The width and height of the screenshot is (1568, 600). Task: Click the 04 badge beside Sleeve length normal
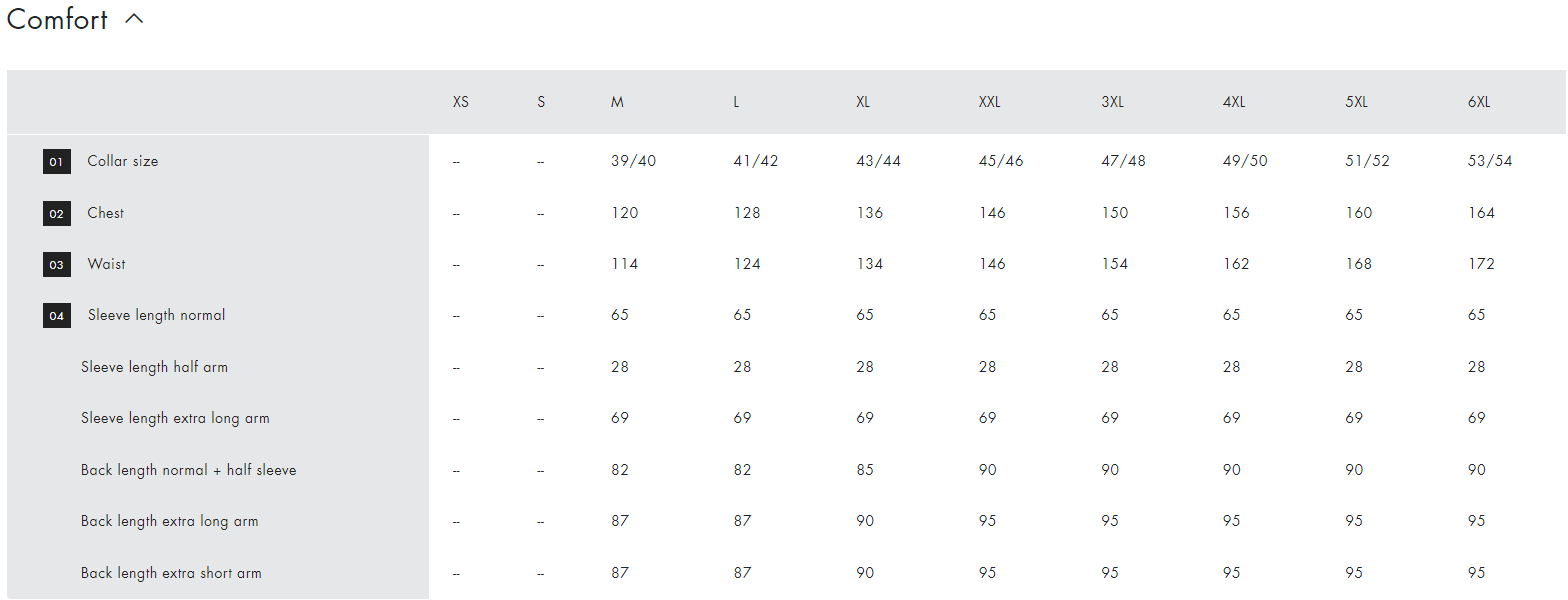click(x=57, y=315)
